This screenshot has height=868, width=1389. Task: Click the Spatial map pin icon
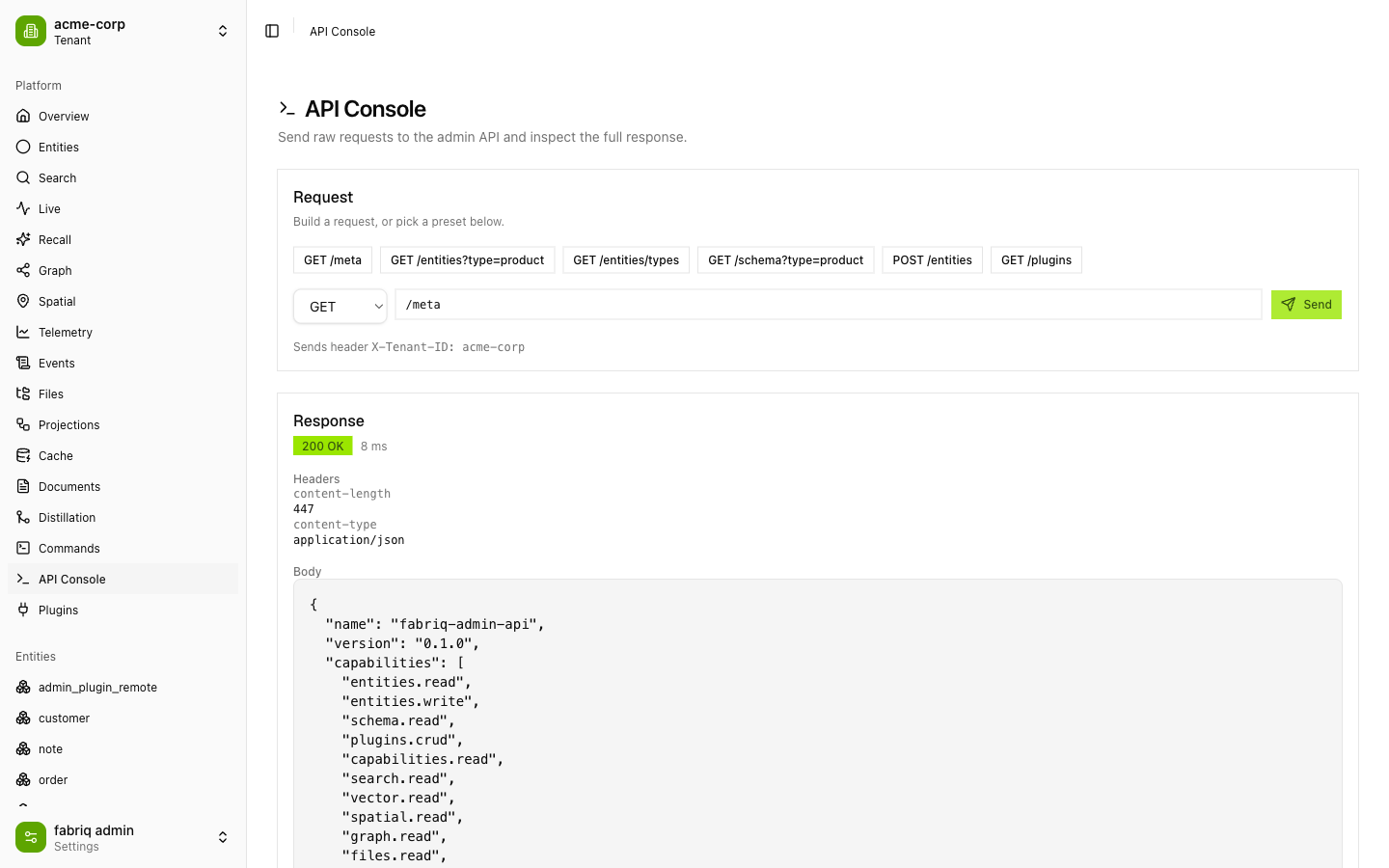23,301
